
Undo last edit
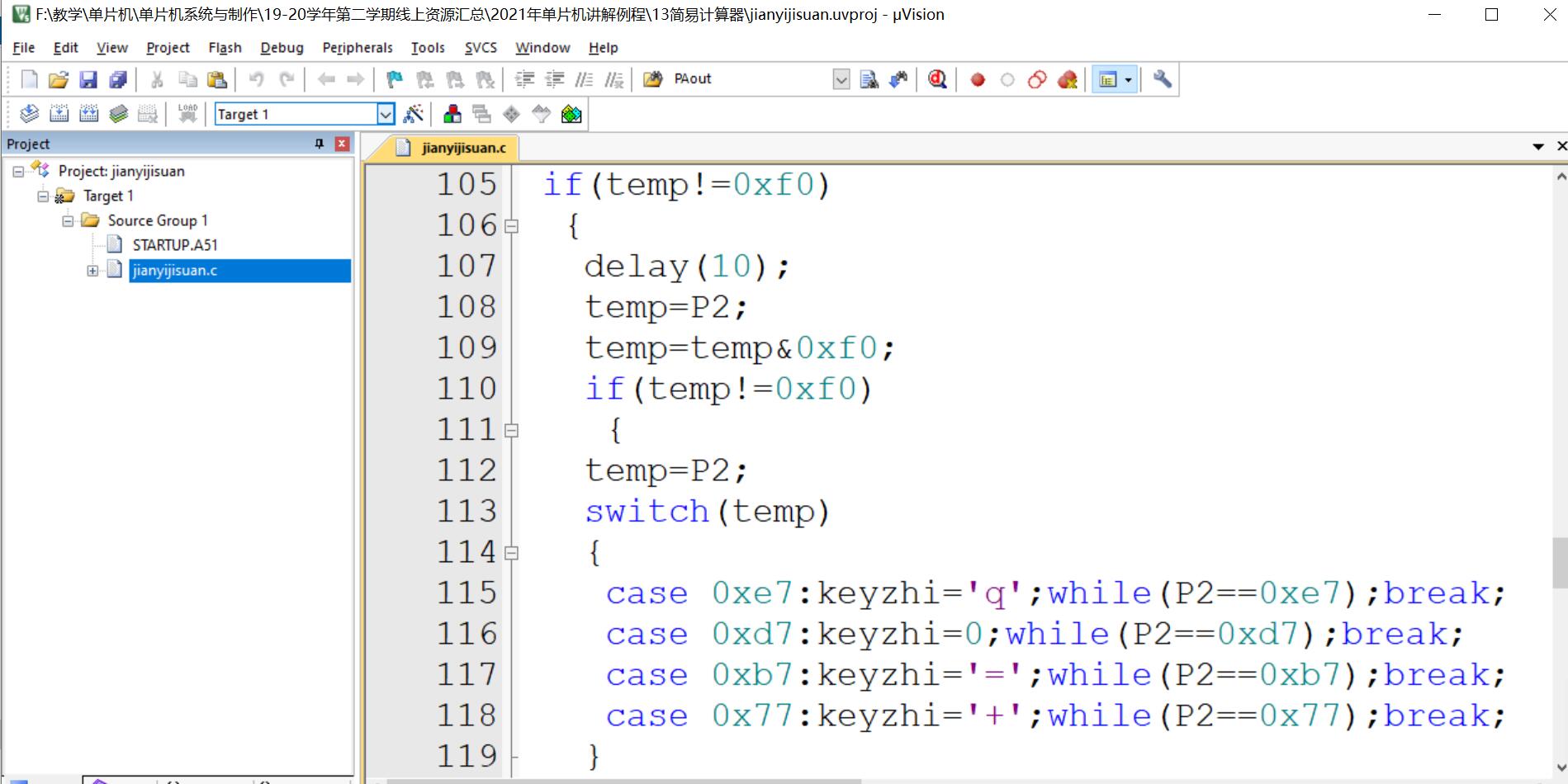pos(256,79)
